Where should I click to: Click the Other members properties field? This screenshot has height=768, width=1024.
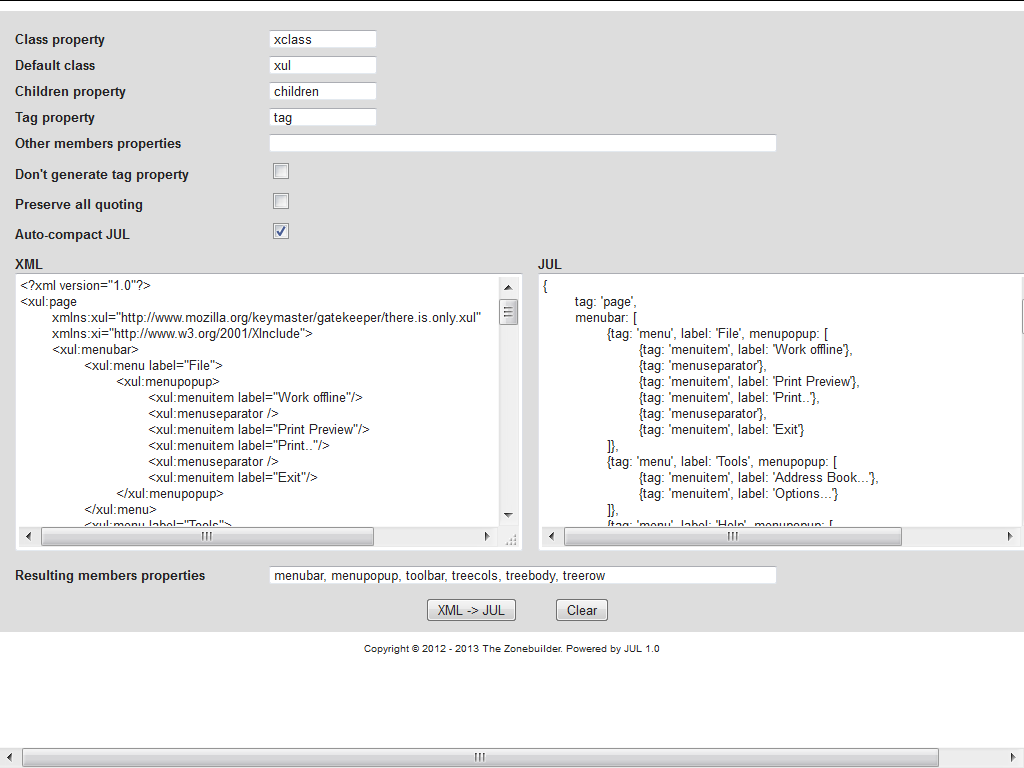[x=520, y=142]
